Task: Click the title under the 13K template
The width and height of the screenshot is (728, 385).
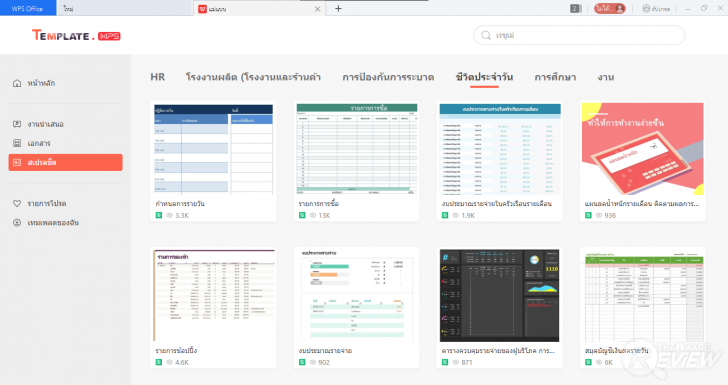Action: [x=318, y=203]
